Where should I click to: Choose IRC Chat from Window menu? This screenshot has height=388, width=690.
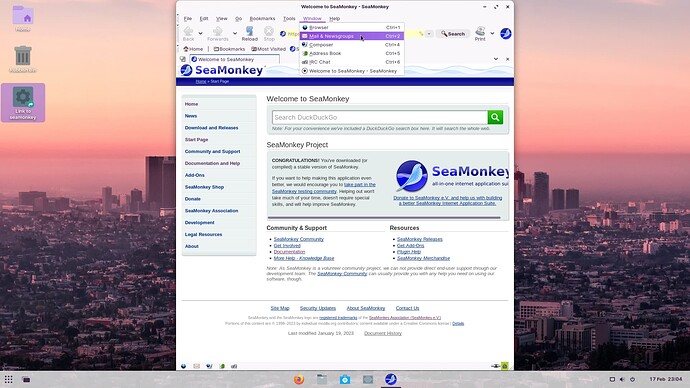pos(352,62)
